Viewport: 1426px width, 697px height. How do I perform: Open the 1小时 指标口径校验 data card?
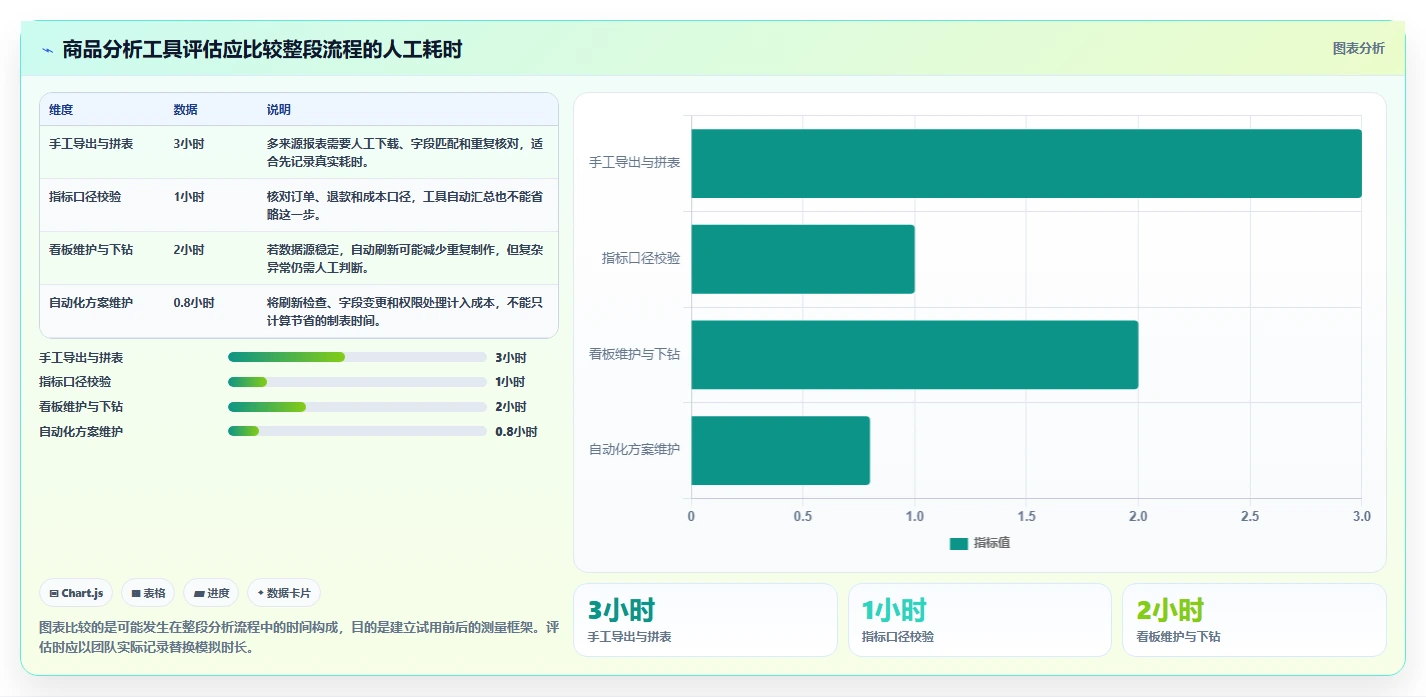pyautogui.click(x=980, y=620)
